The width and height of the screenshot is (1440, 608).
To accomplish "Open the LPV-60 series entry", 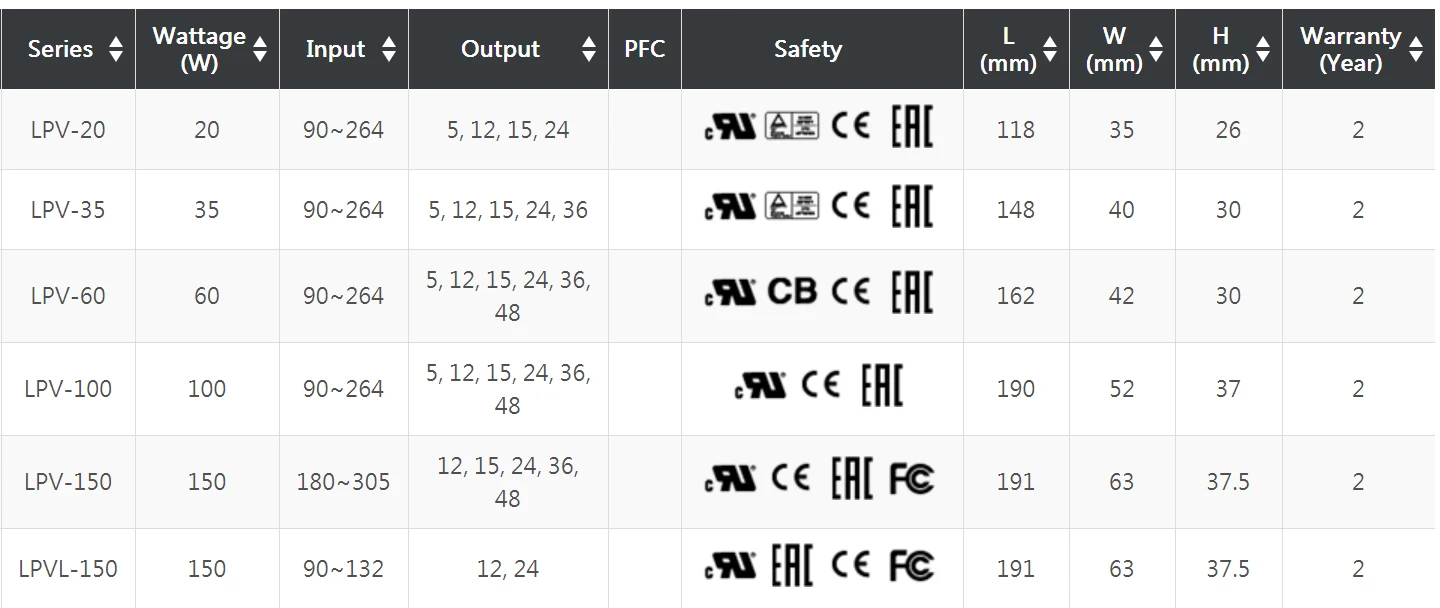I will coord(68,296).
